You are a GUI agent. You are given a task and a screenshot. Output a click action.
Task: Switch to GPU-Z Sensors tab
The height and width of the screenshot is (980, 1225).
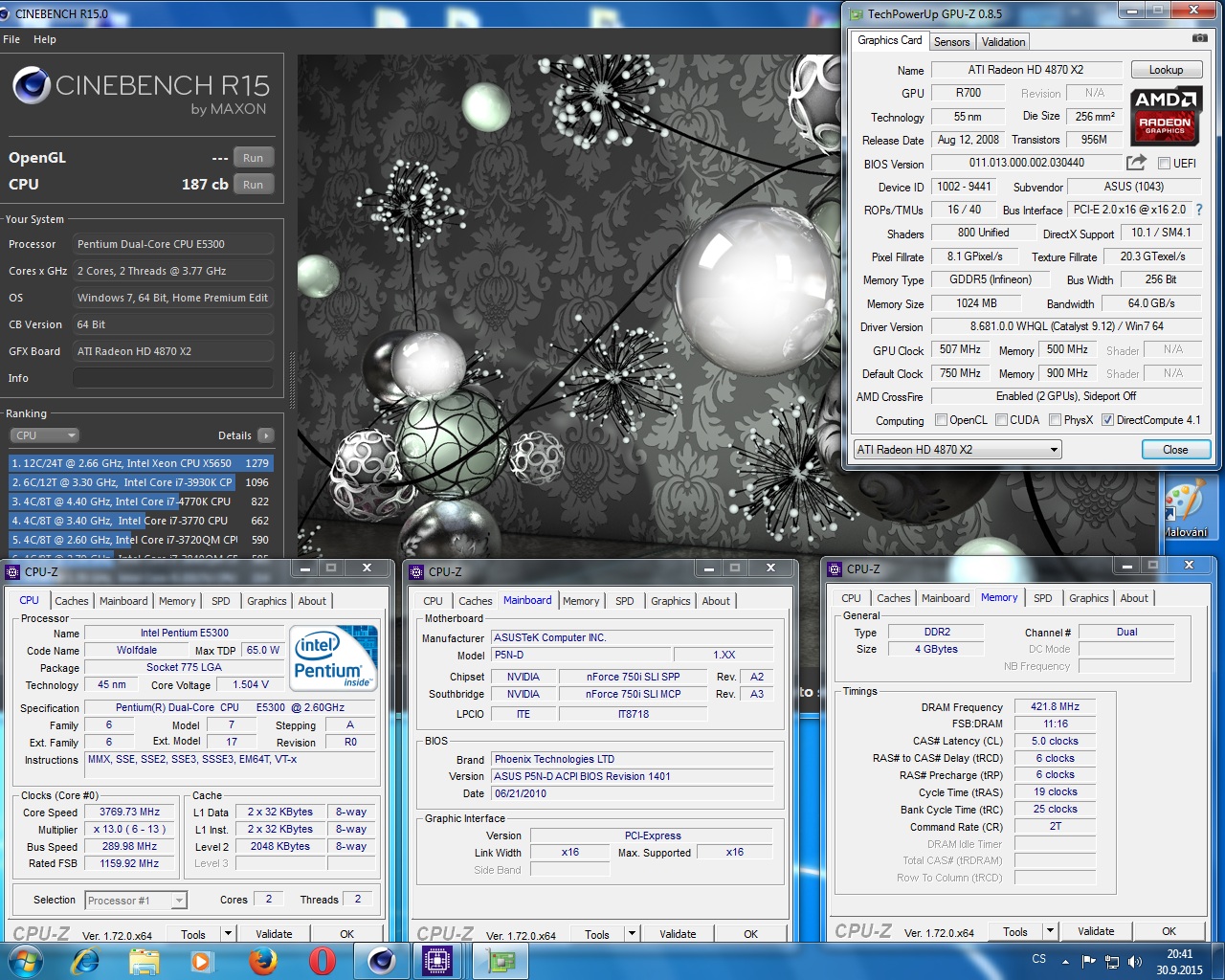point(951,42)
